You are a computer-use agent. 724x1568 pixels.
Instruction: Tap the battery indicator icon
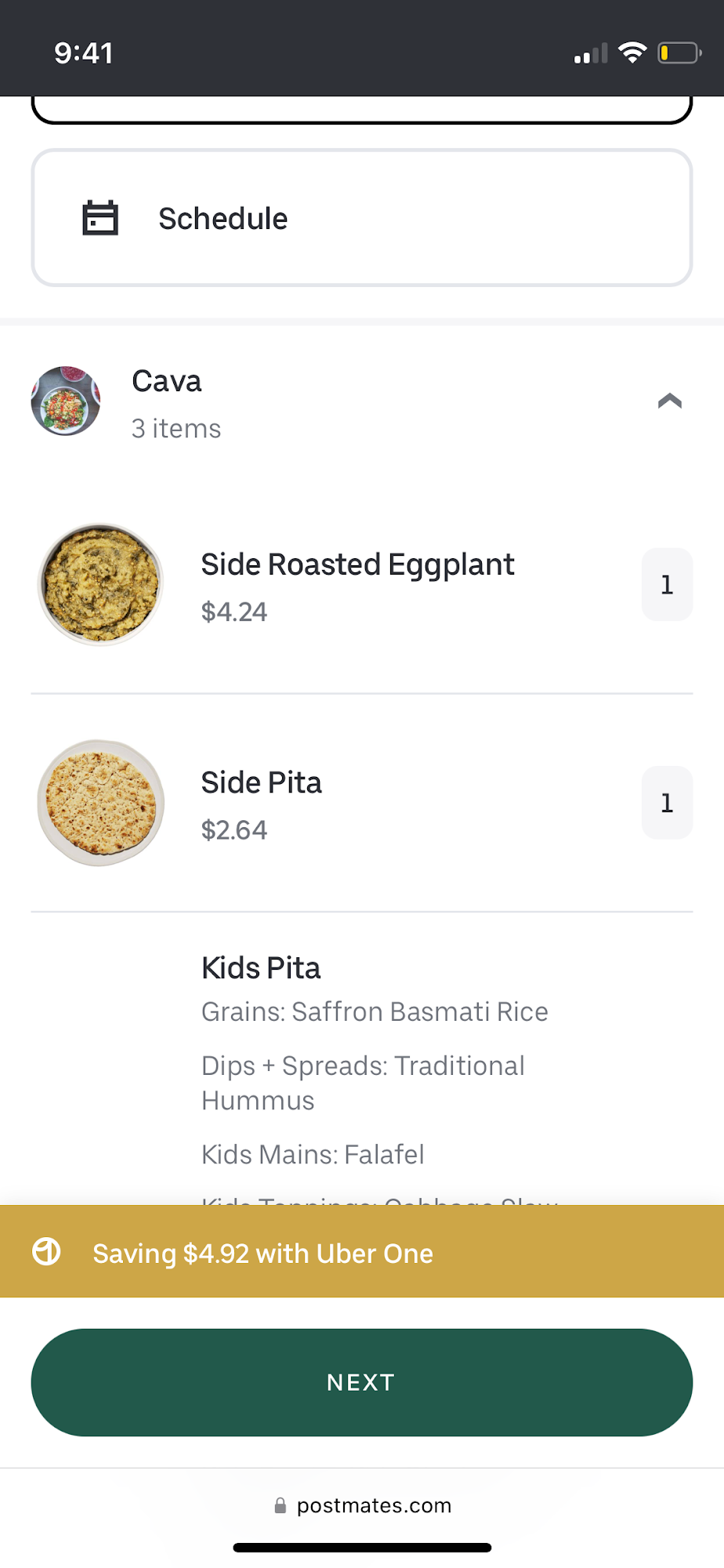pos(679,53)
